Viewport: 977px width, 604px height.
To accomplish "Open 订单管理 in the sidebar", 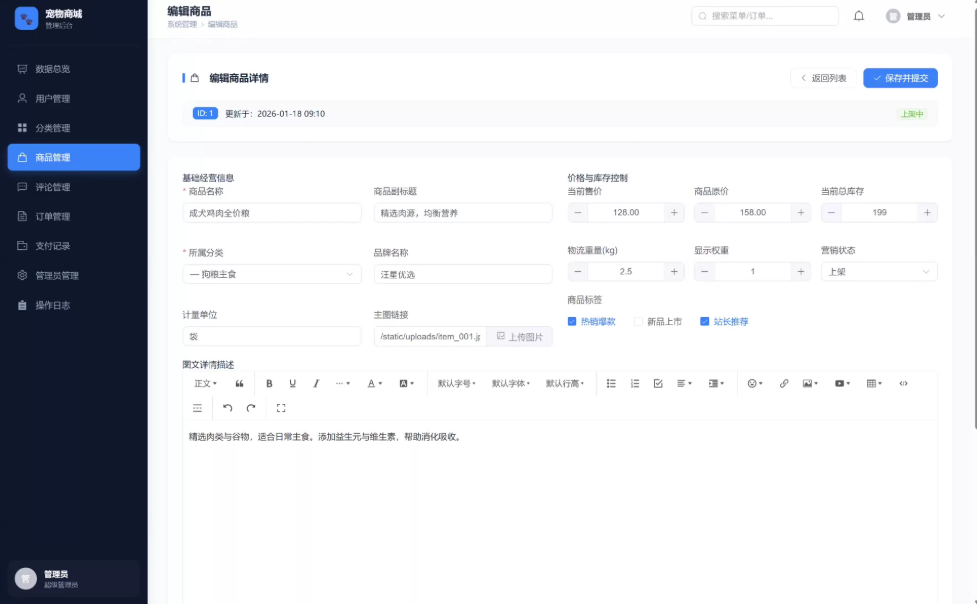I will [74, 216].
